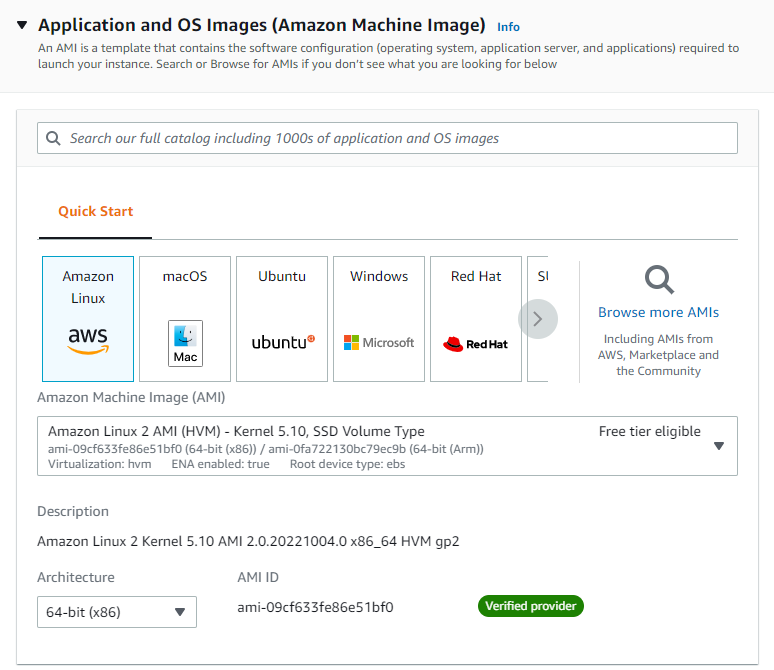Viewport: 774px width, 670px height.
Task: Open the Browse more AMIs link
Action: pos(658,313)
